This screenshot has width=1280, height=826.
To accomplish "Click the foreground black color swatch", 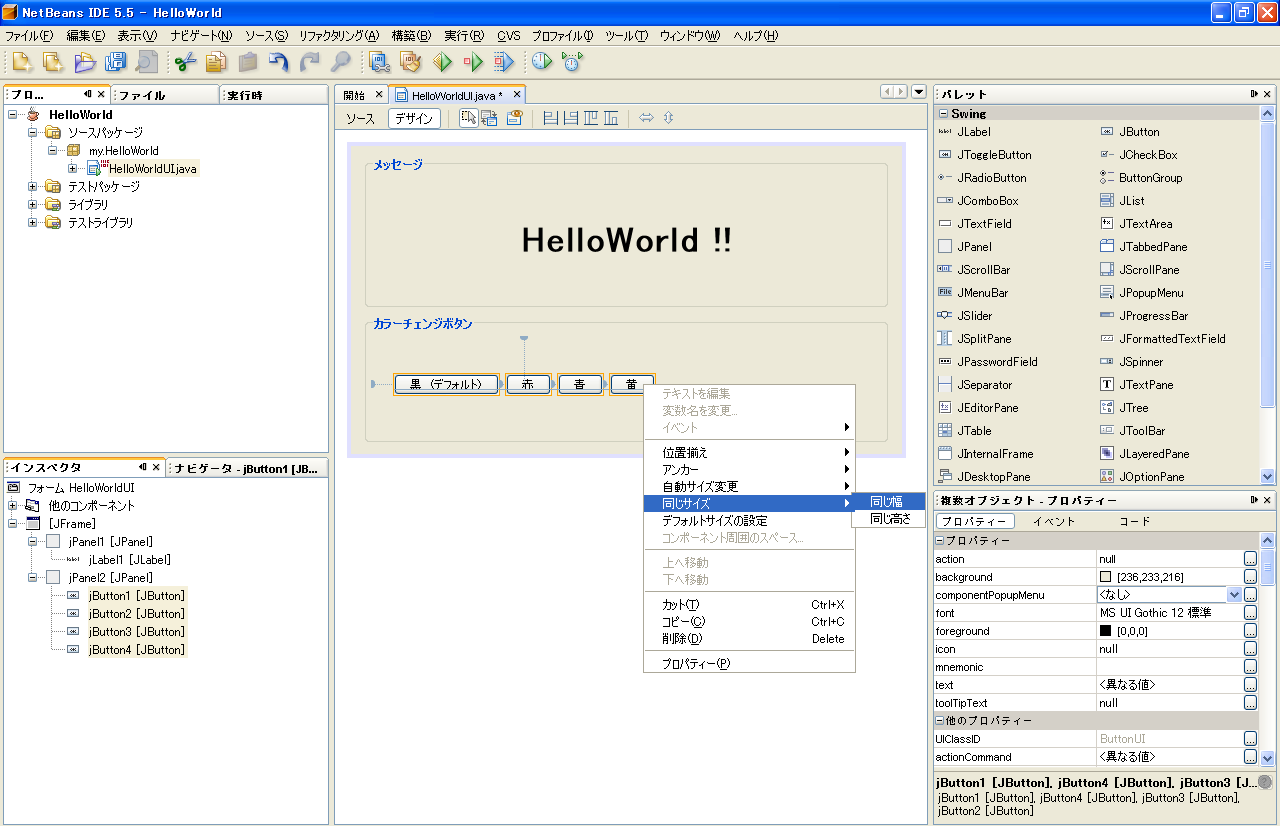I will (1105, 631).
